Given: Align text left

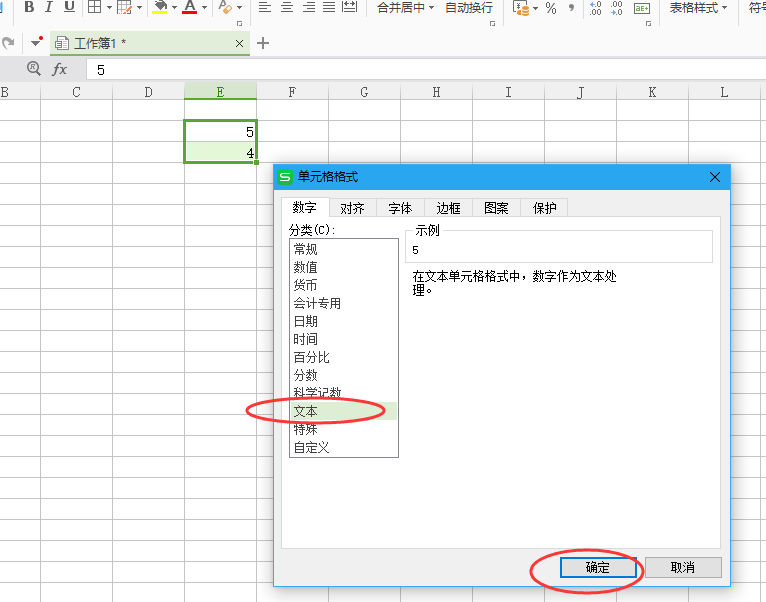Looking at the screenshot, I should pyautogui.click(x=264, y=7).
